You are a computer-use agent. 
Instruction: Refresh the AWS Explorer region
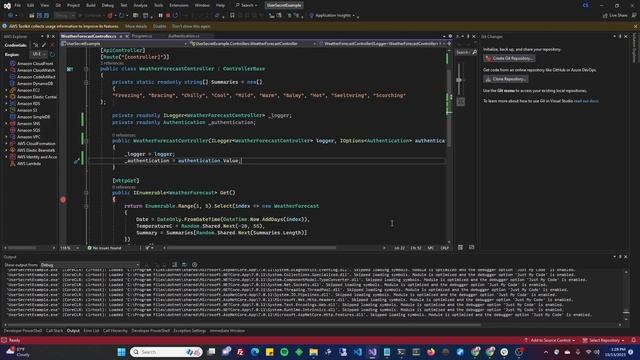[x=52, y=54]
